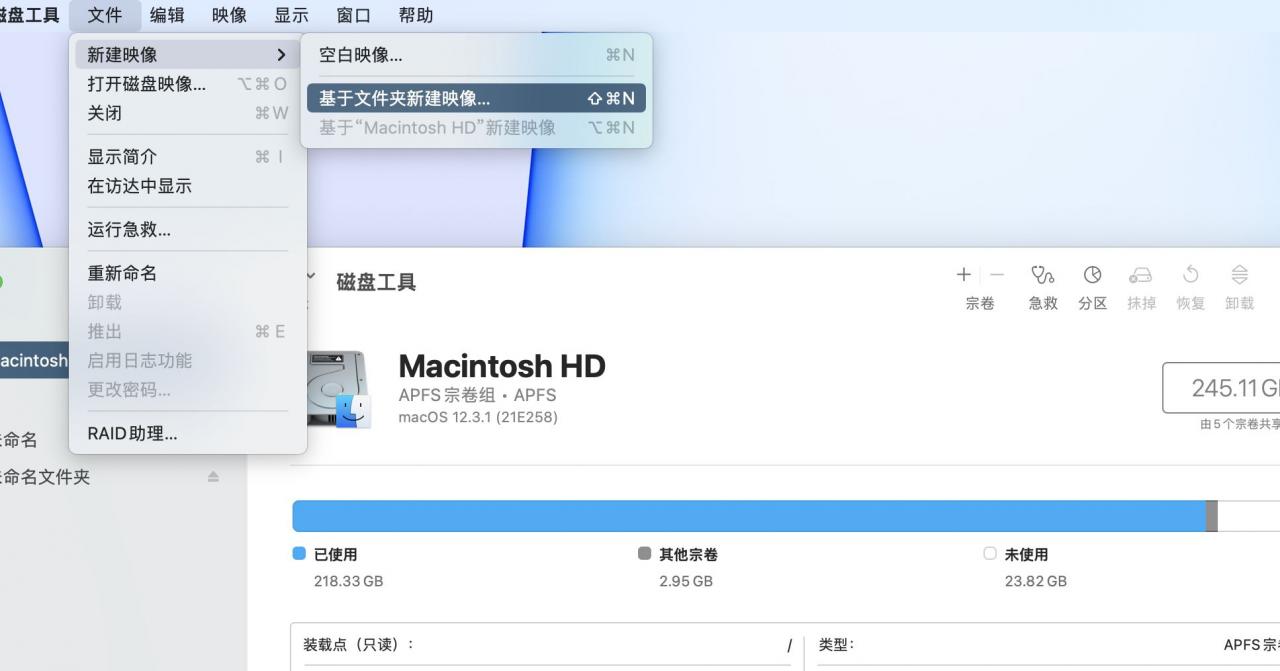Click the Restore (恢复) toolbar icon
This screenshot has height=671, width=1280.
1190,274
